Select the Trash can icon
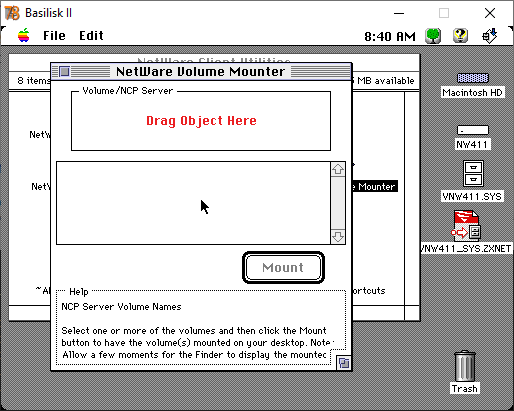This screenshot has height=411, width=514. click(x=465, y=366)
